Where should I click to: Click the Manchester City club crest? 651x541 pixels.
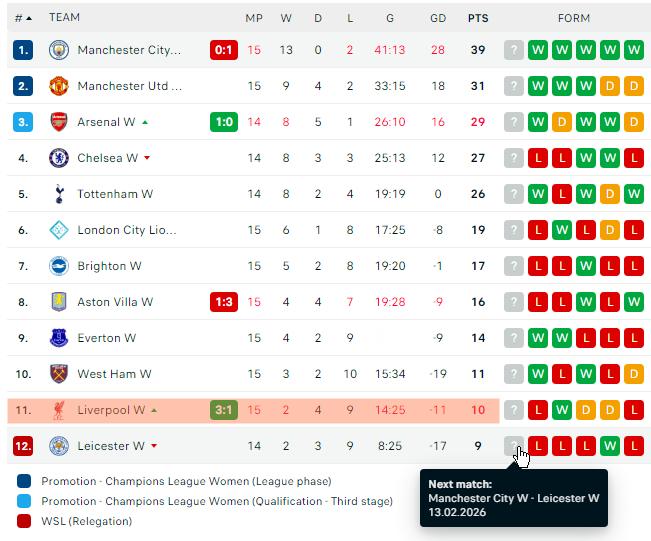pyautogui.click(x=59, y=50)
